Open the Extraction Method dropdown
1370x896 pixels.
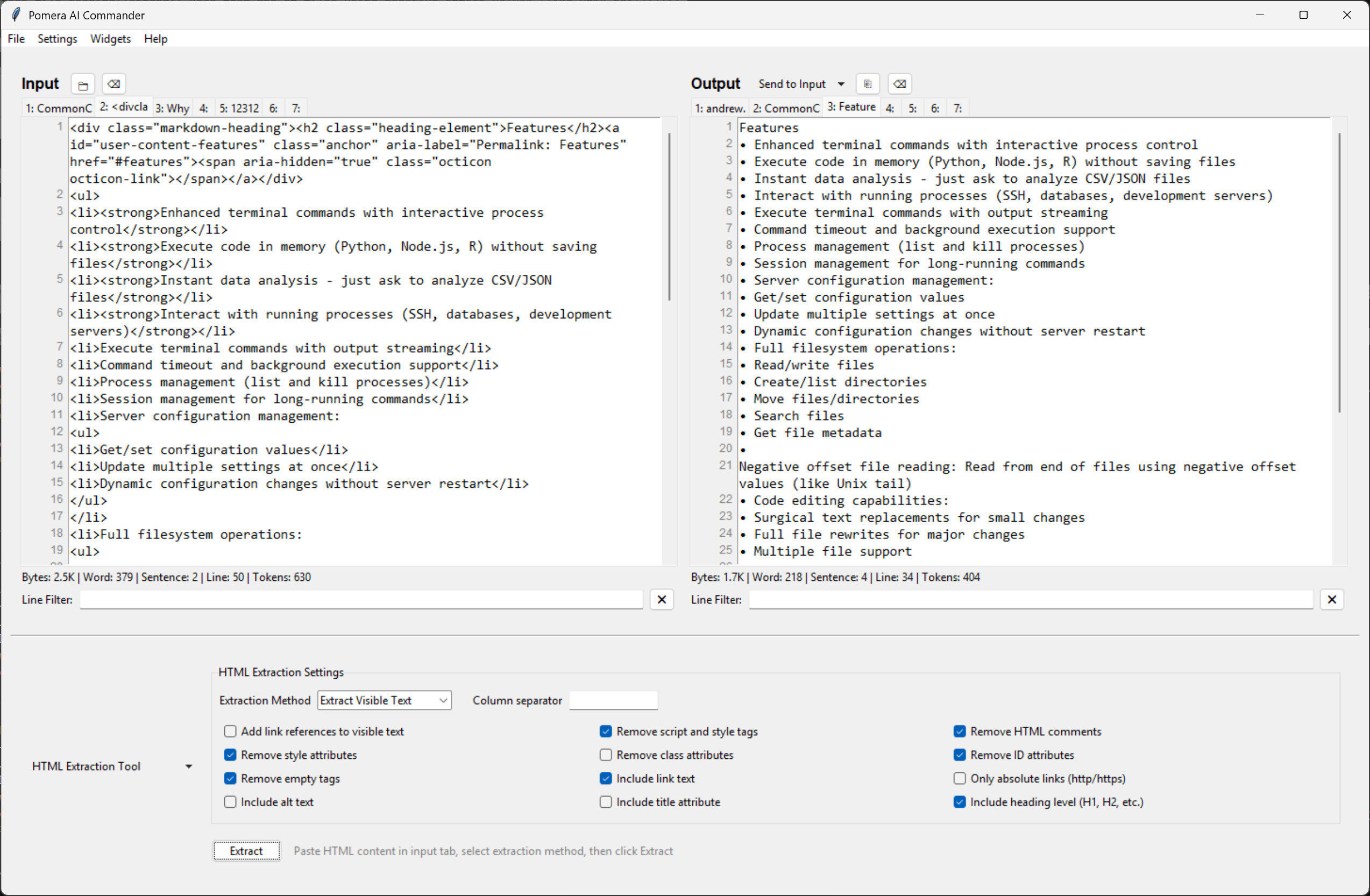click(385, 700)
